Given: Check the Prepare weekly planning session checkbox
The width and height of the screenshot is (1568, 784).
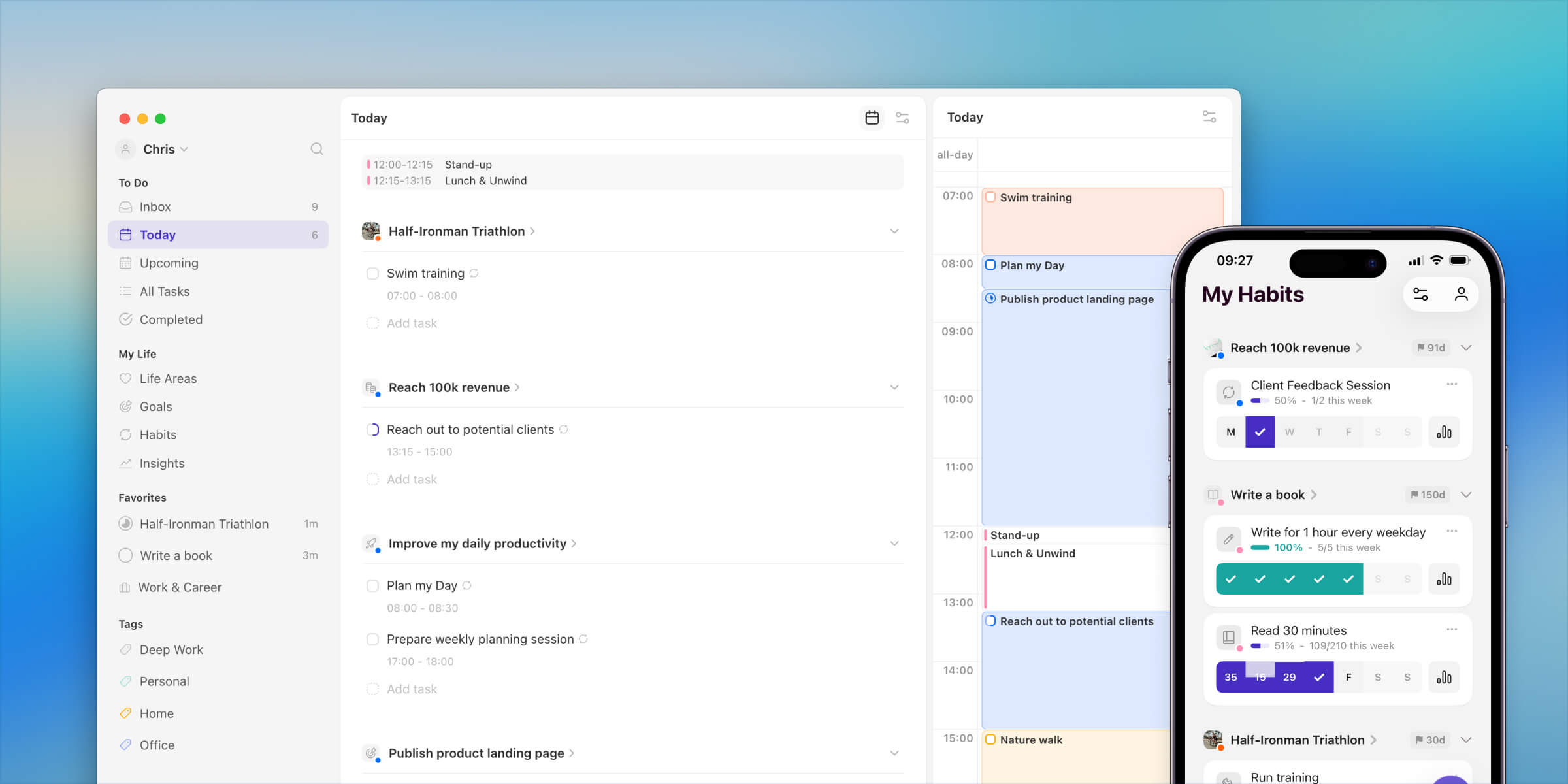Looking at the screenshot, I should click(x=372, y=640).
